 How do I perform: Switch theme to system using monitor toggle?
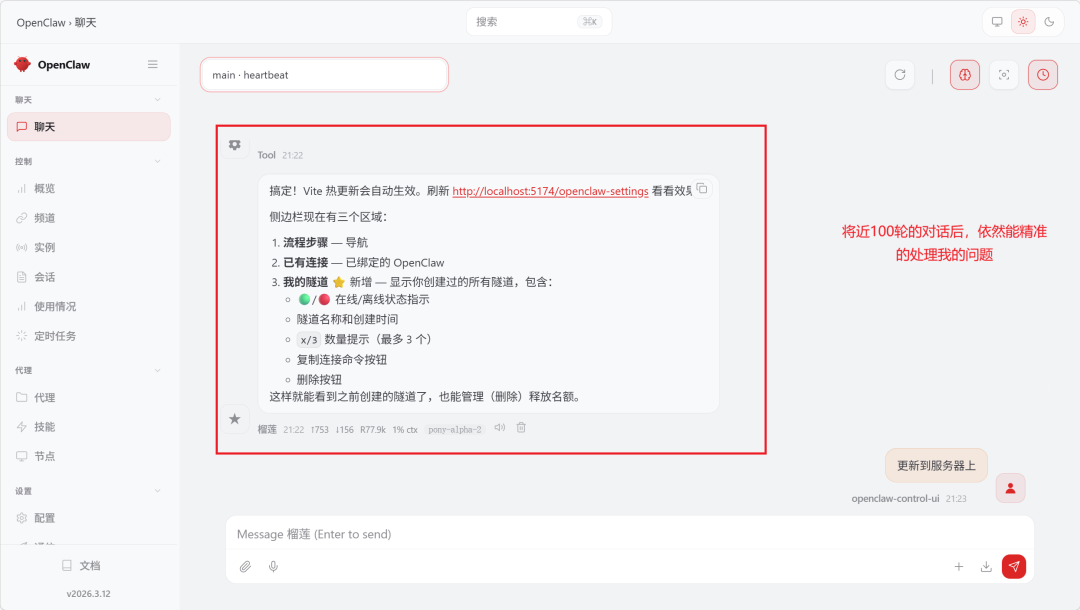(x=997, y=21)
